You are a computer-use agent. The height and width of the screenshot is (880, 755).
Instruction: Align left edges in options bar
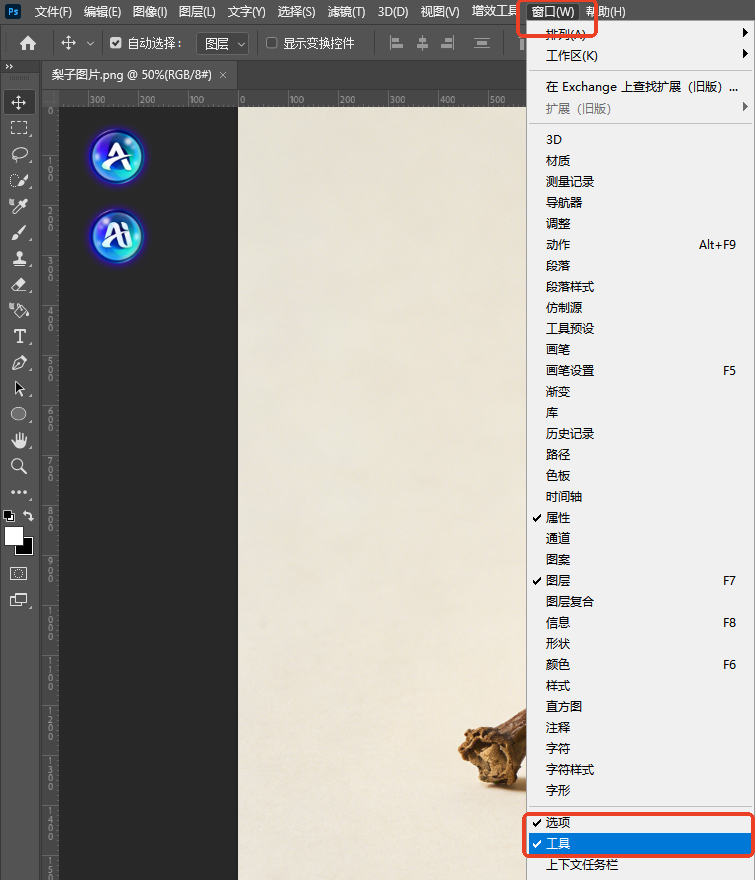396,43
